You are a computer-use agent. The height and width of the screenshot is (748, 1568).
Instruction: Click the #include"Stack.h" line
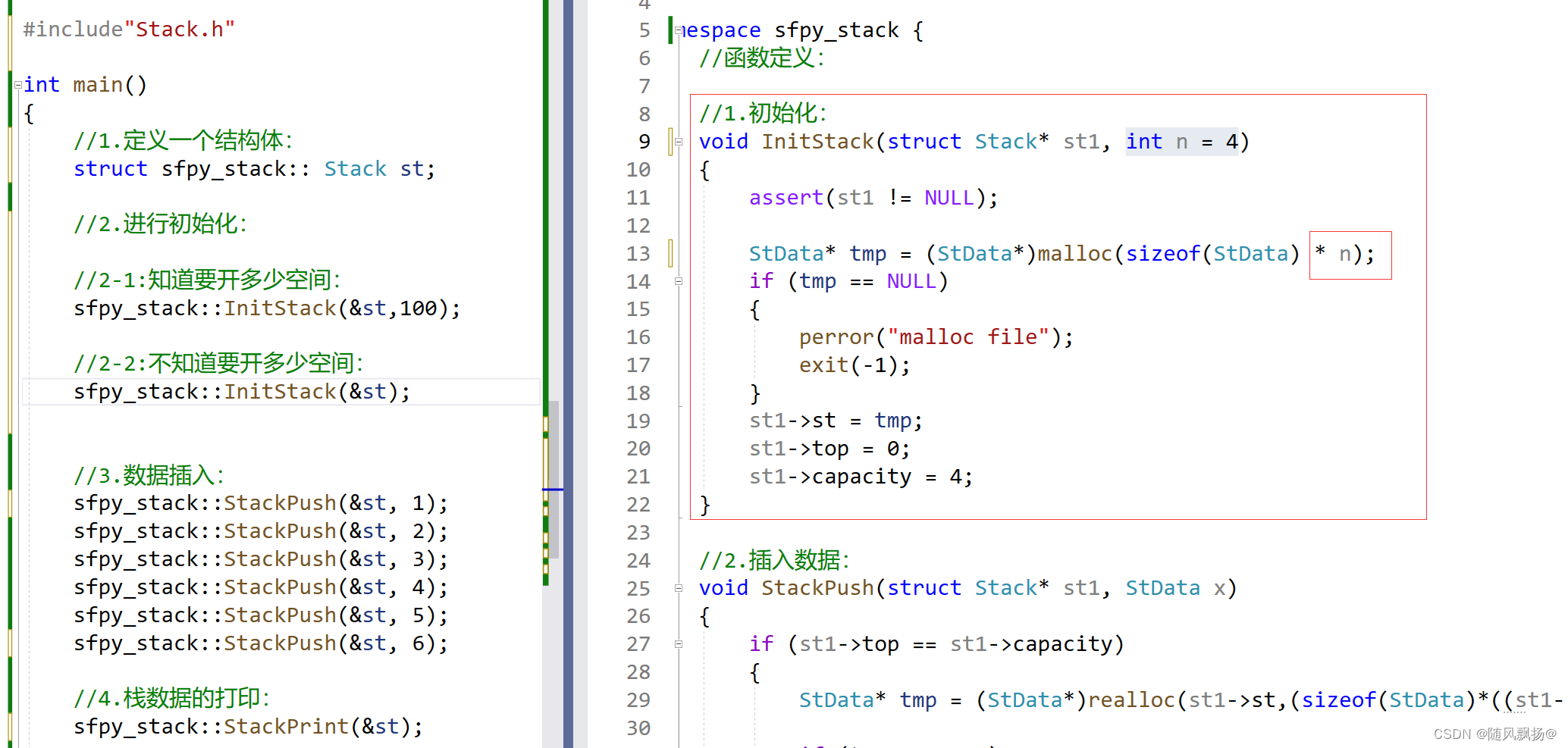click(x=129, y=30)
